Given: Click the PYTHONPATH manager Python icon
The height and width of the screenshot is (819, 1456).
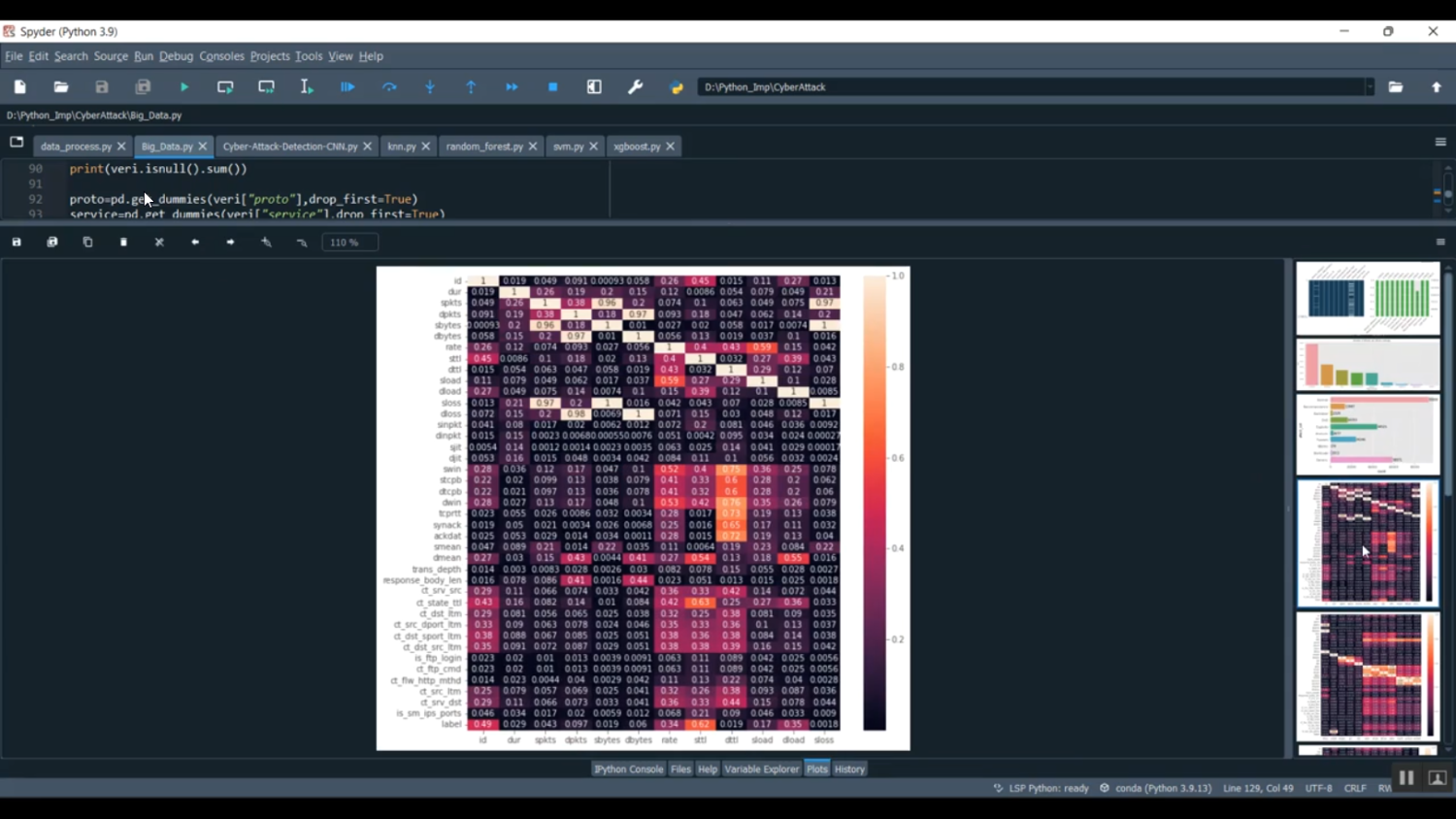Looking at the screenshot, I should pyautogui.click(x=677, y=86).
